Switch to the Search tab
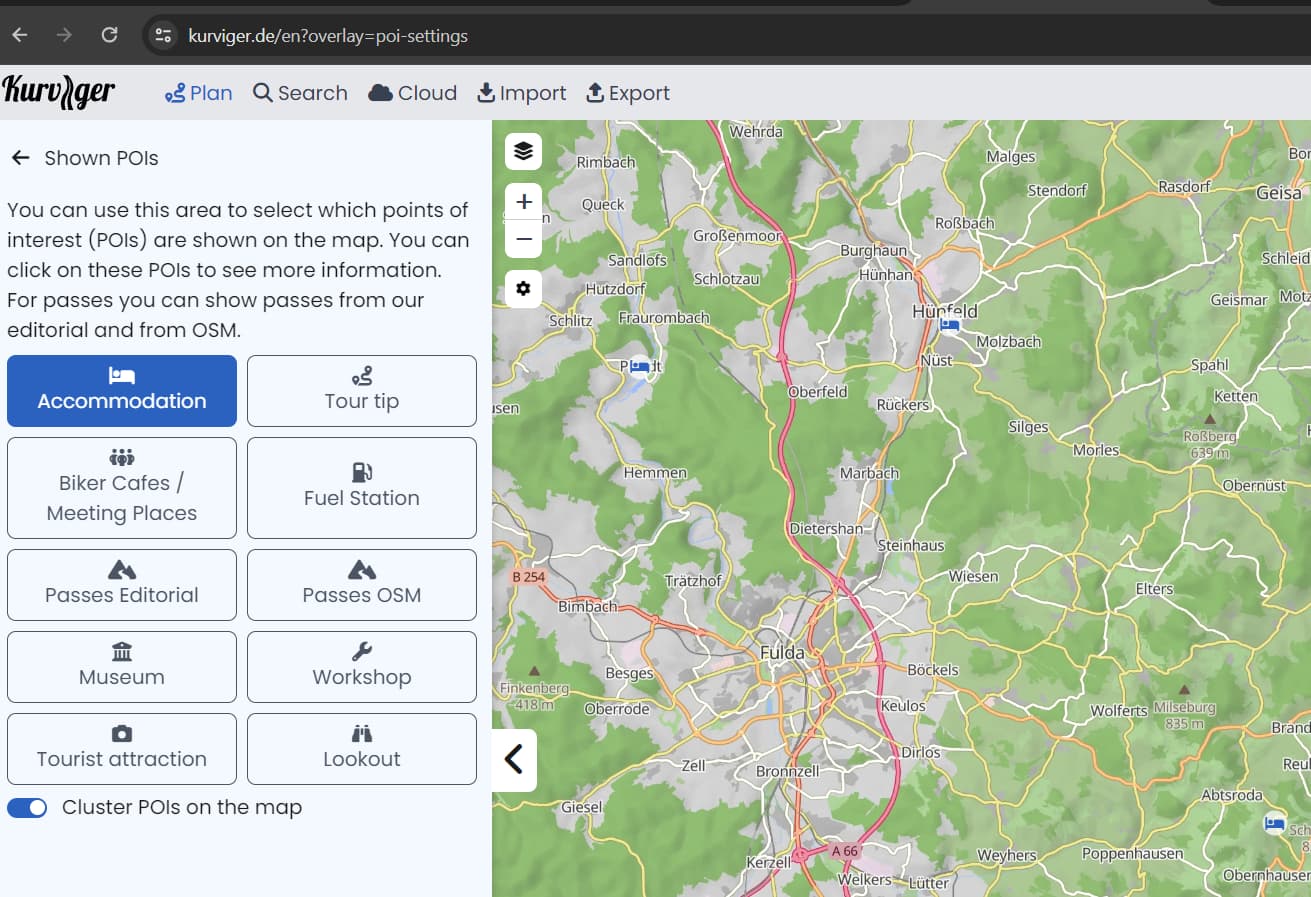The image size is (1311, 897). pos(300,93)
